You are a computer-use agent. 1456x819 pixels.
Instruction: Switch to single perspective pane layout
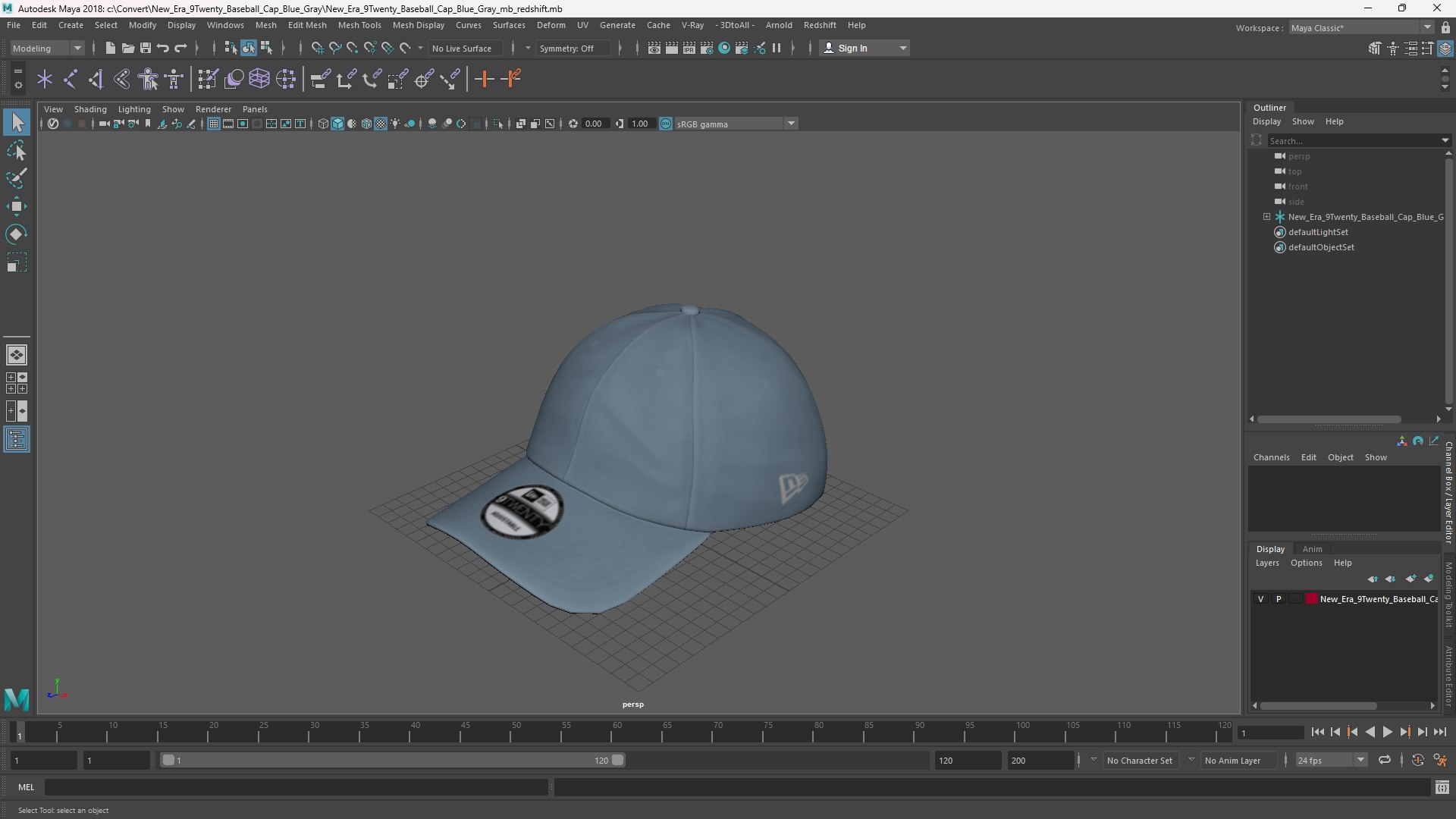click(17, 355)
